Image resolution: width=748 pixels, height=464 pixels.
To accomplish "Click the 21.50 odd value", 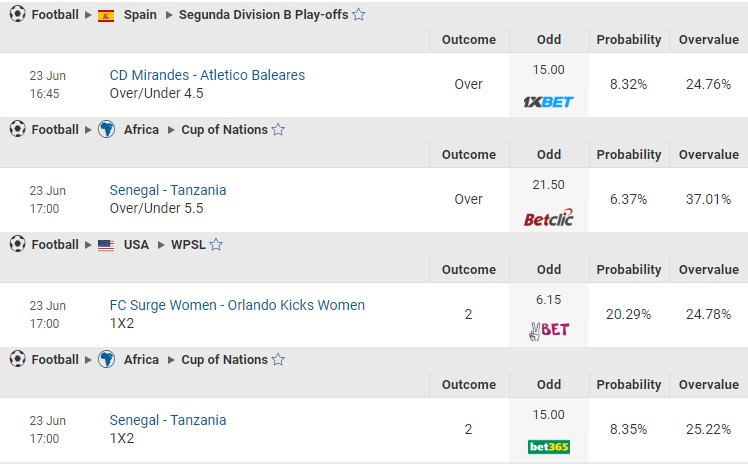I will [x=548, y=185].
